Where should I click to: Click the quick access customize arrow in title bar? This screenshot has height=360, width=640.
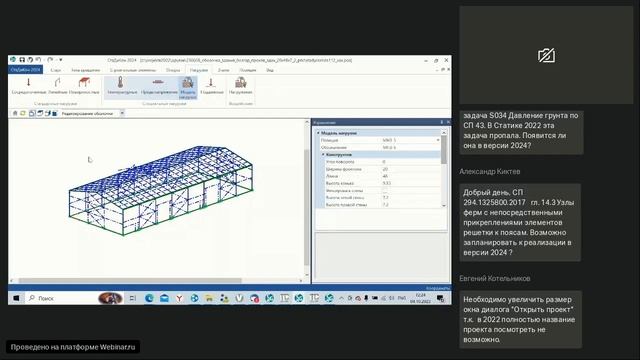pos(61,60)
